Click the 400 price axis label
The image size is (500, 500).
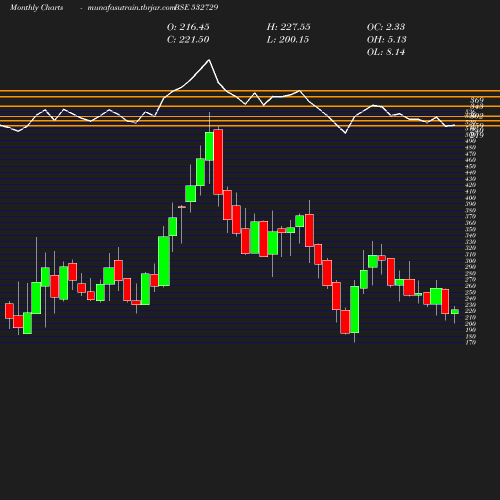tap(470, 198)
